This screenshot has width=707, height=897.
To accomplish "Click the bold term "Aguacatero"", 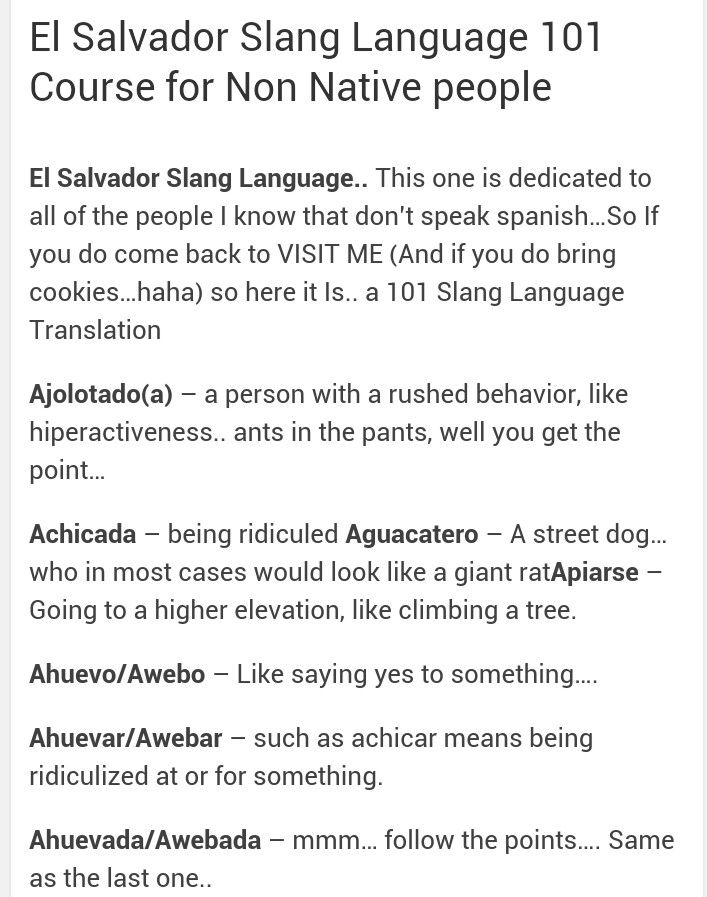I will [412, 534].
